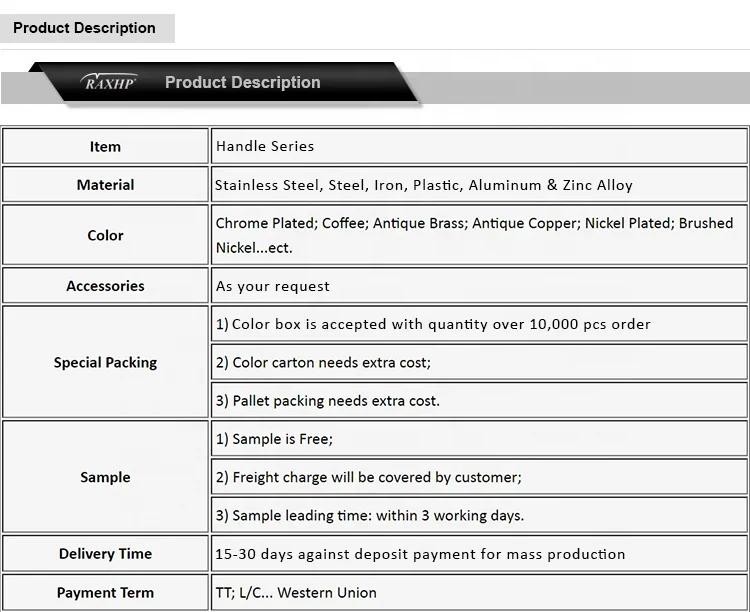
Task: Click the 15-30 days delivery time text
Action: pos(420,554)
